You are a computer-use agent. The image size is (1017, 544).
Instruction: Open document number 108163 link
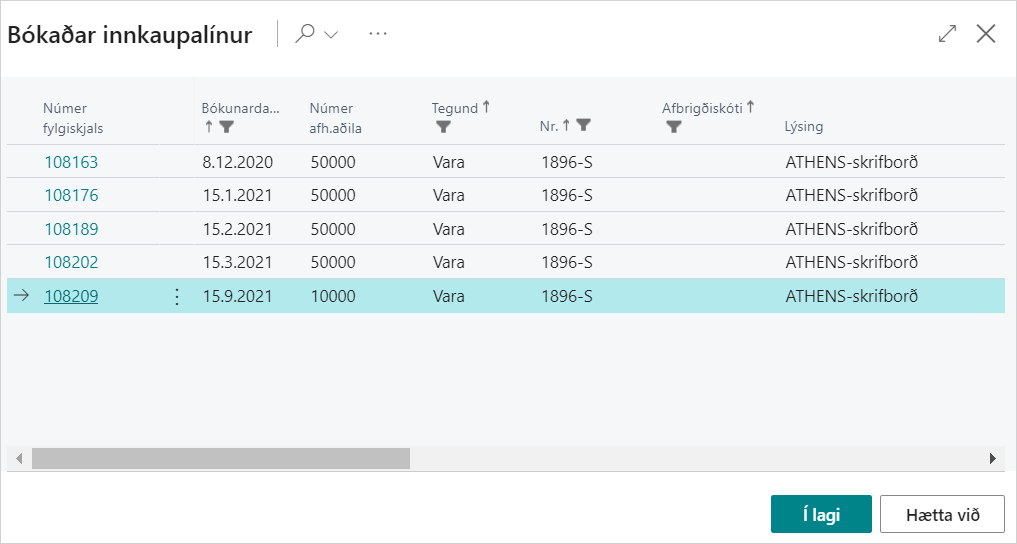coord(71,162)
